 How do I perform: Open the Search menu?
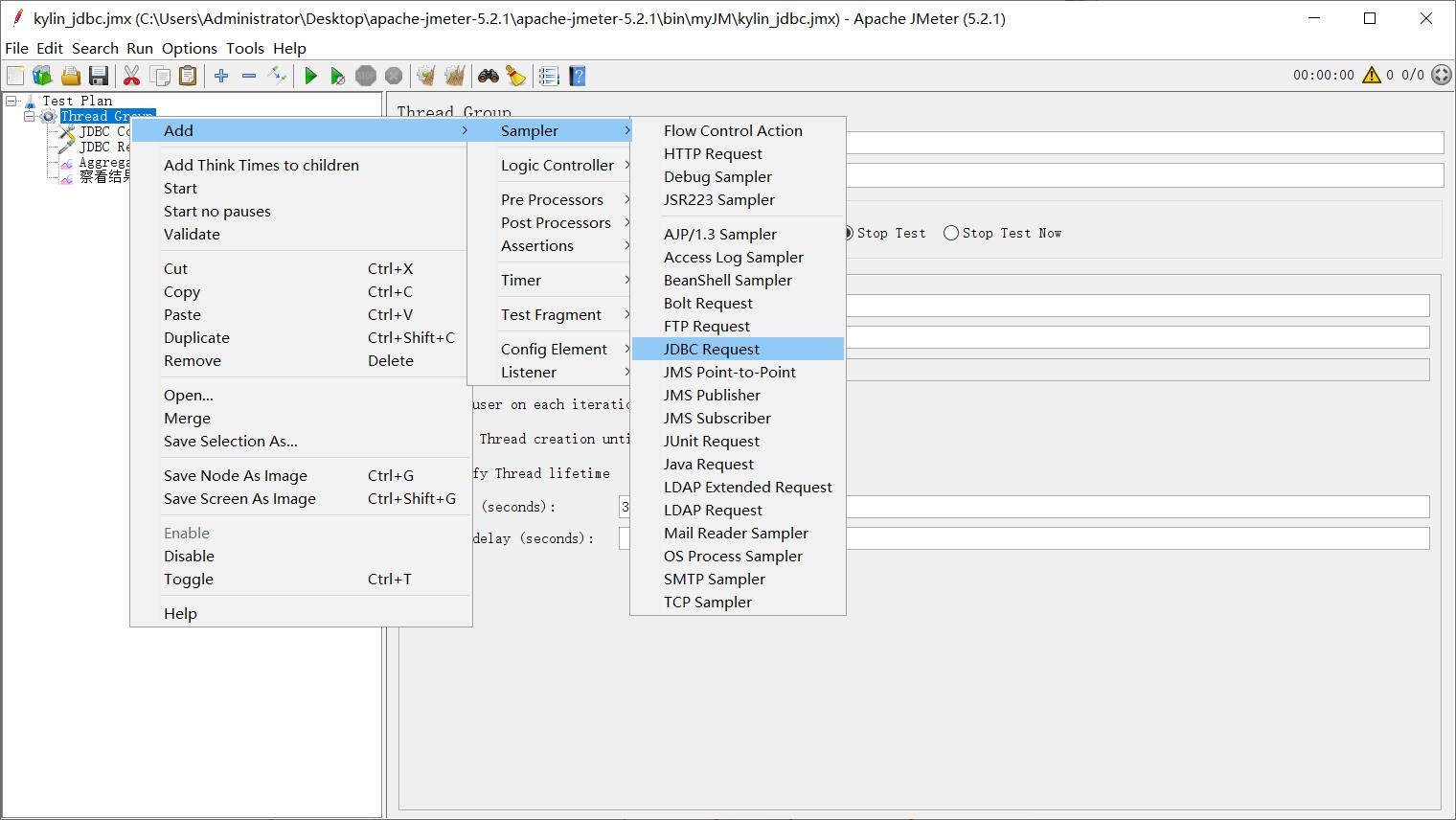[x=95, y=48]
